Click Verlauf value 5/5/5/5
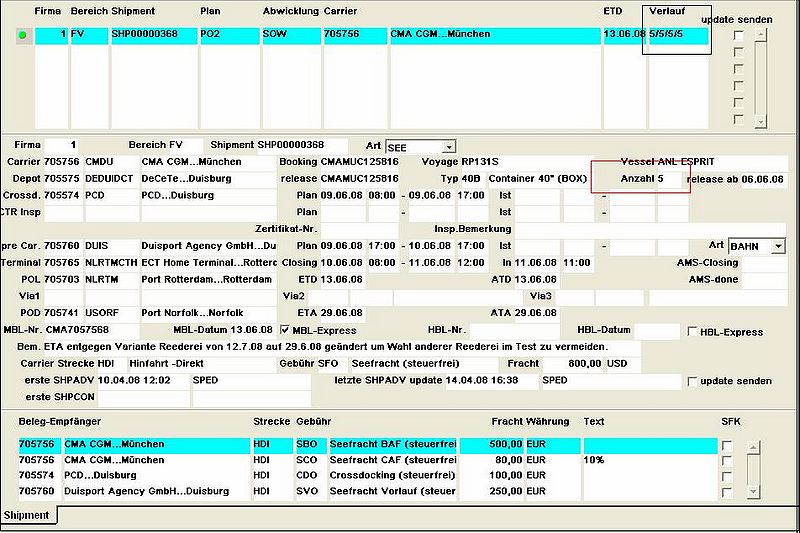800x533 pixels. pos(679,34)
